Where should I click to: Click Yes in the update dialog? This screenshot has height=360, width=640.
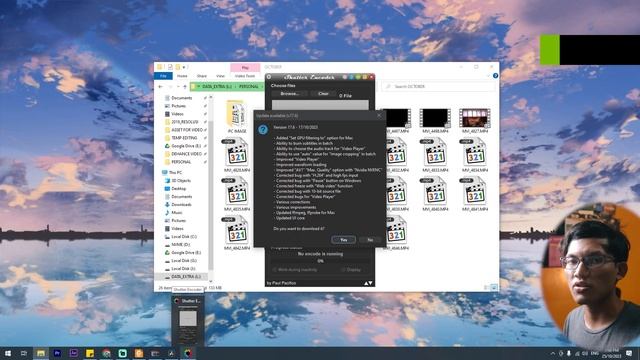(x=343, y=240)
